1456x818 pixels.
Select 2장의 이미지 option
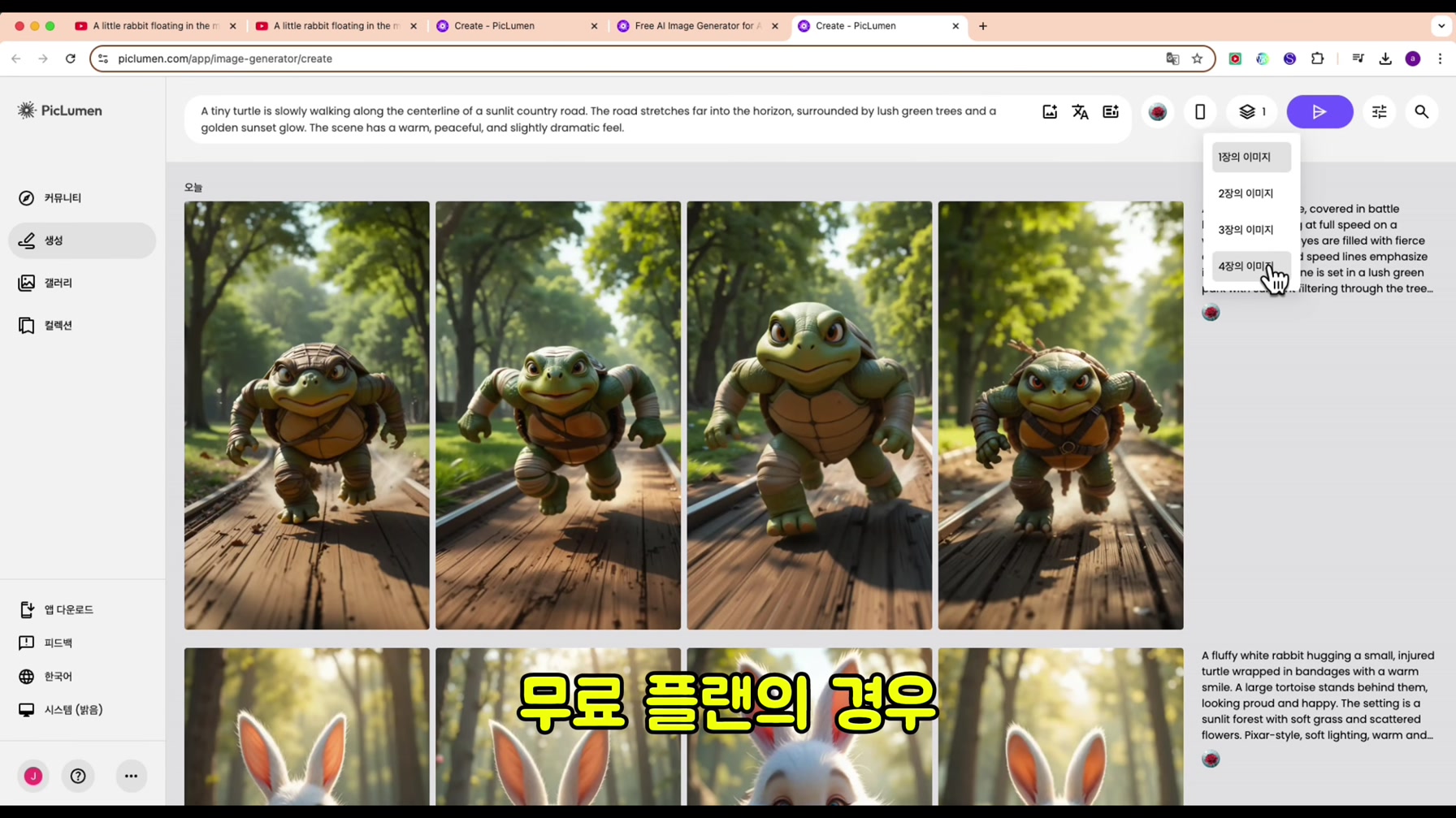click(x=1251, y=193)
